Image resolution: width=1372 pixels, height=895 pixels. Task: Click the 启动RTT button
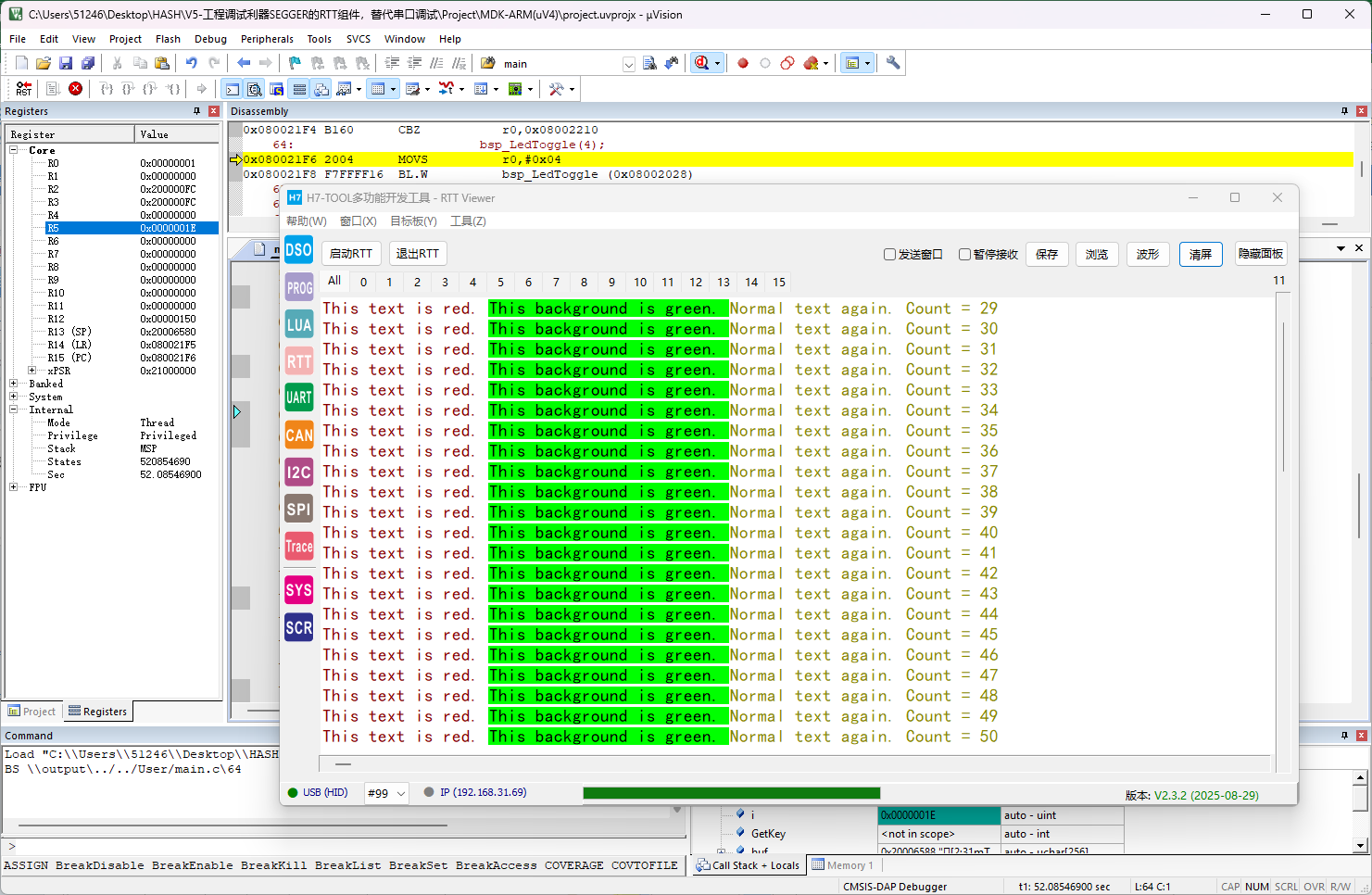351,254
